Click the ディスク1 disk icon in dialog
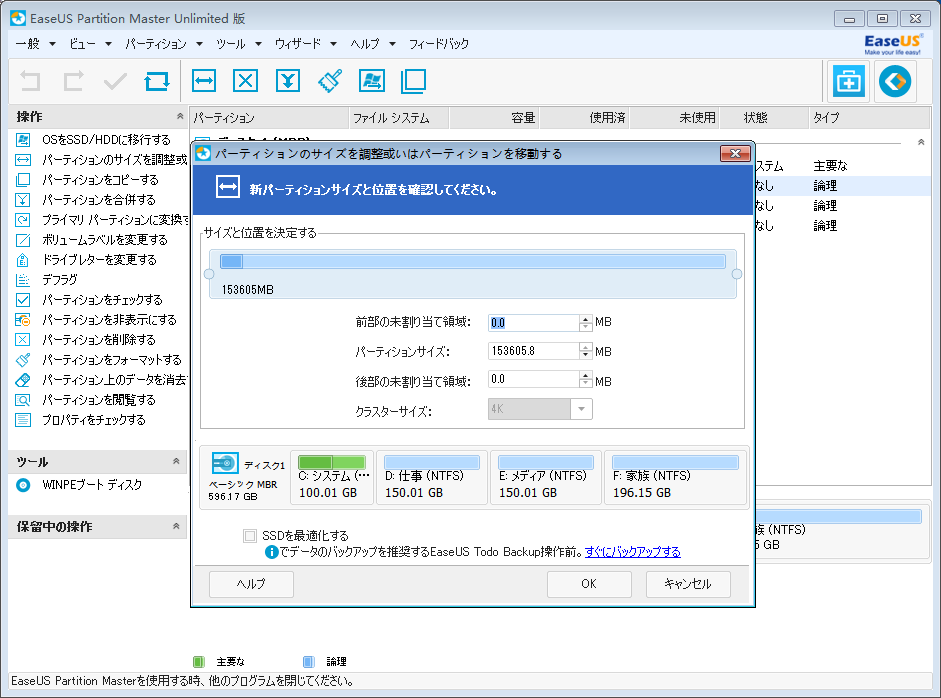This screenshot has height=698, width=941. [x=225, y=463]
